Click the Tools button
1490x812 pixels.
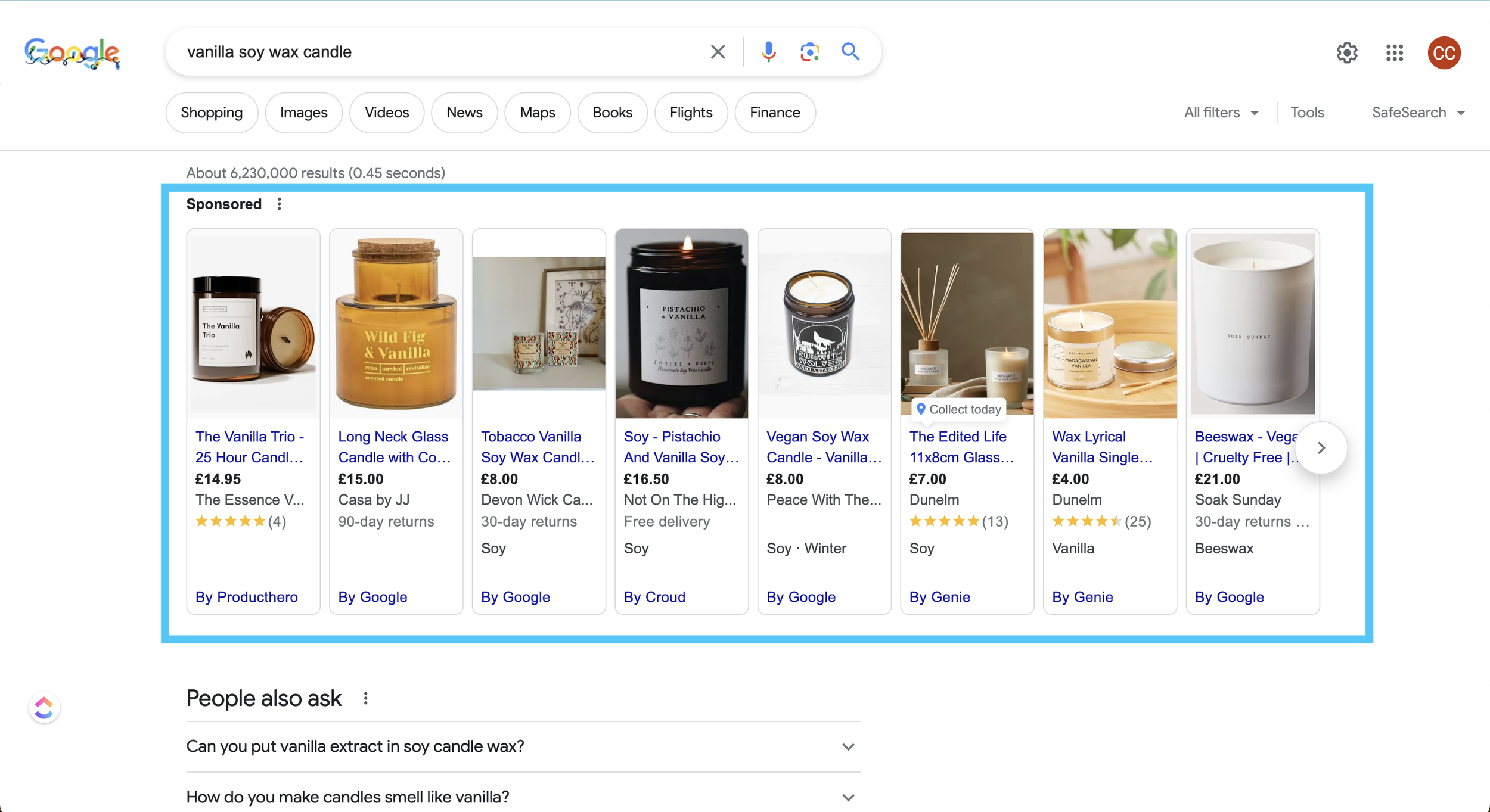pos(1306,113)
